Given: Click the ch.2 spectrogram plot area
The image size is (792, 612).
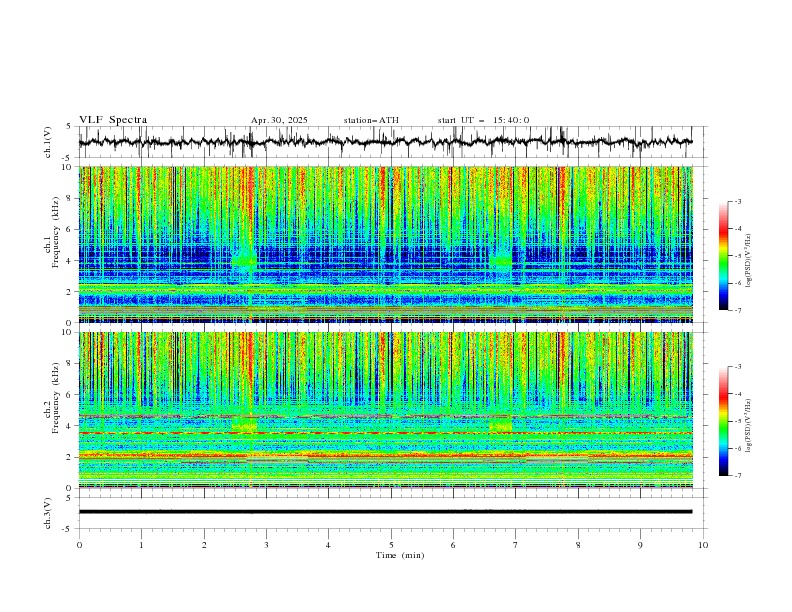Looking at the screenshot, I should click(386, 410).
